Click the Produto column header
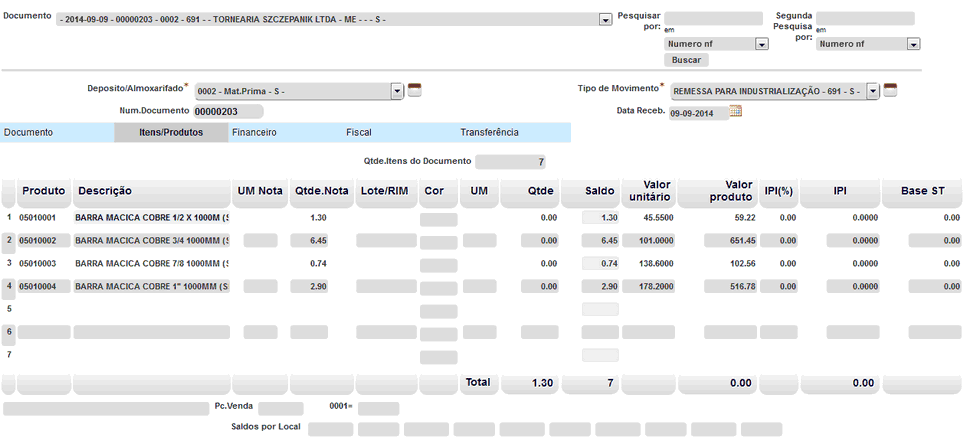The height and width of the screenshot is (441, 964). coord(44,191)
